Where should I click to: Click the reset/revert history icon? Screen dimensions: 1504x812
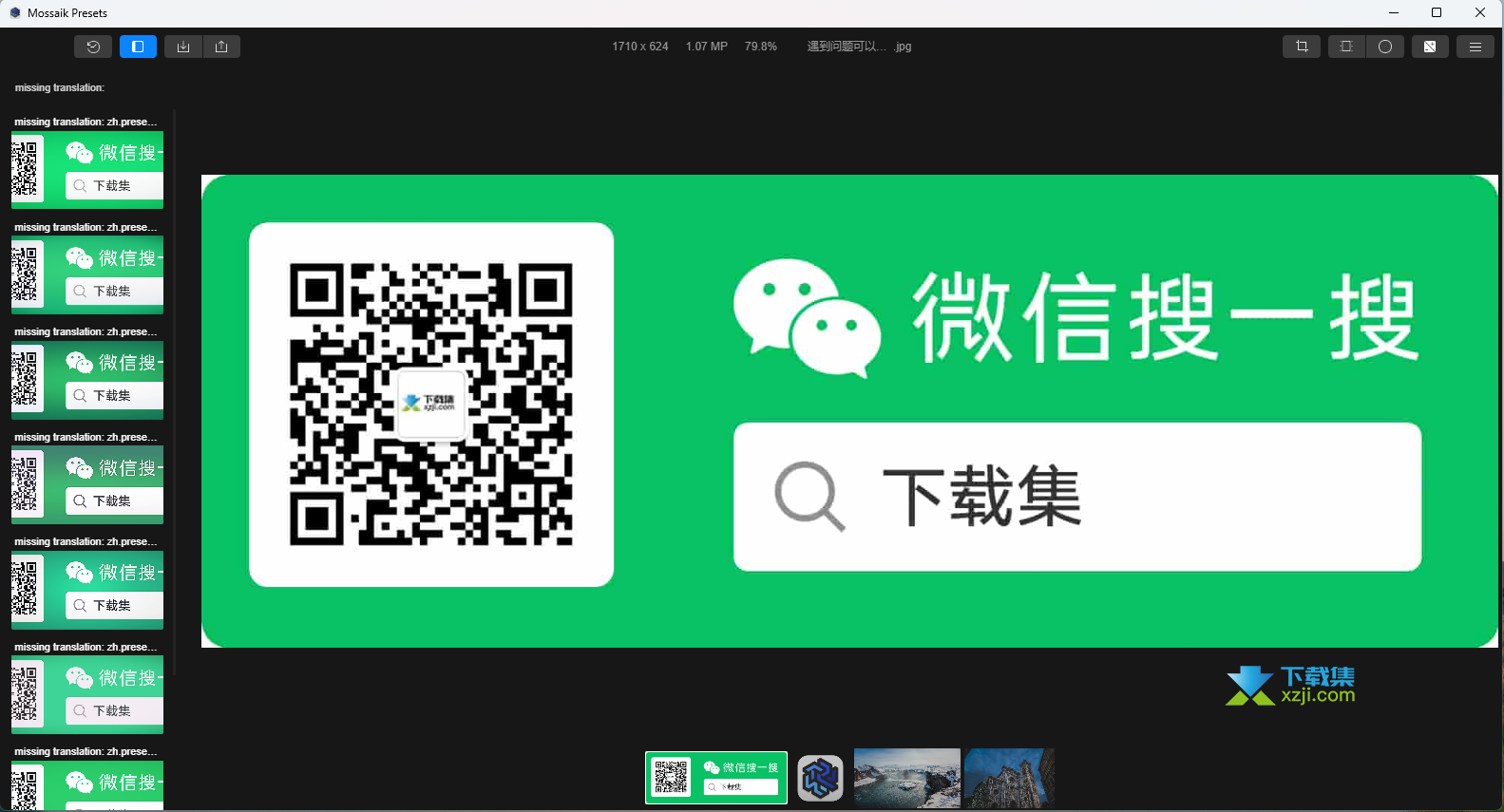pyautogui.click(x=93, y=47)
